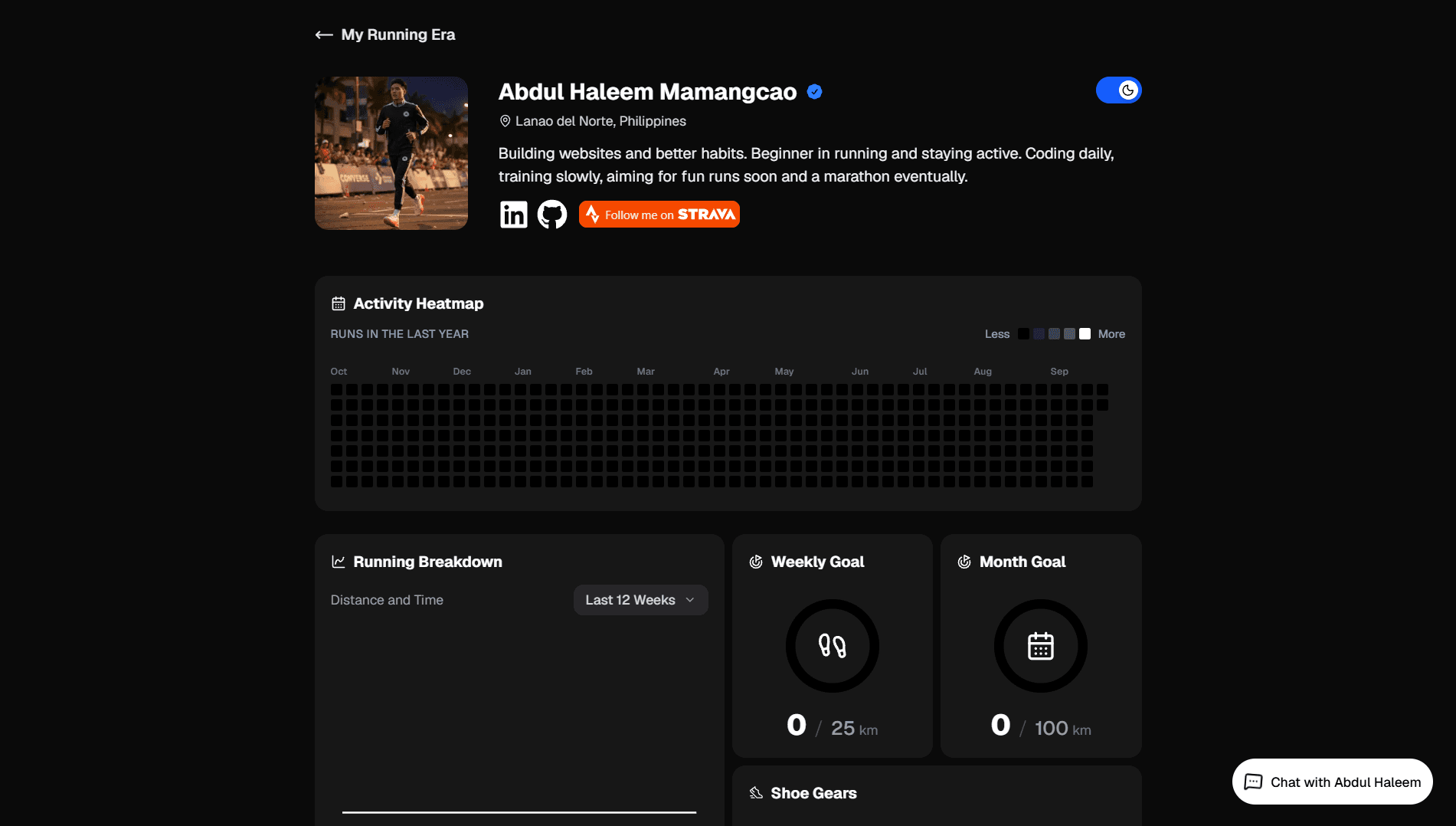The image size is (1456, 826).
Task: Click the My Running Era title
Action: 398,34
